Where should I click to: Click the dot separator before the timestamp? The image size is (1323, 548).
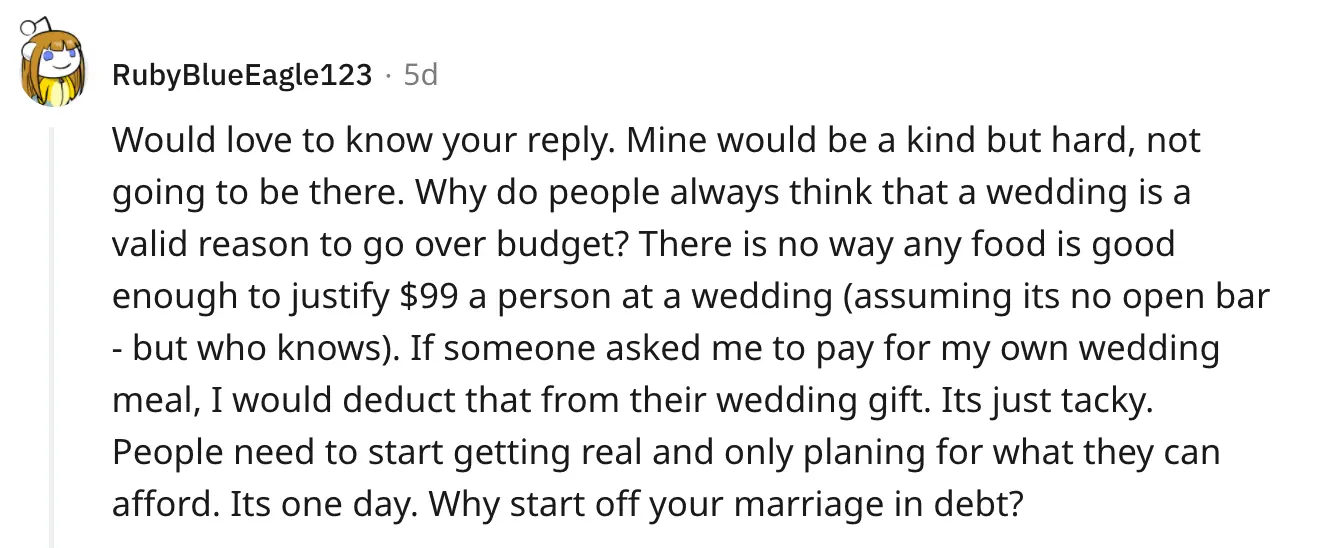pos(387,75)
